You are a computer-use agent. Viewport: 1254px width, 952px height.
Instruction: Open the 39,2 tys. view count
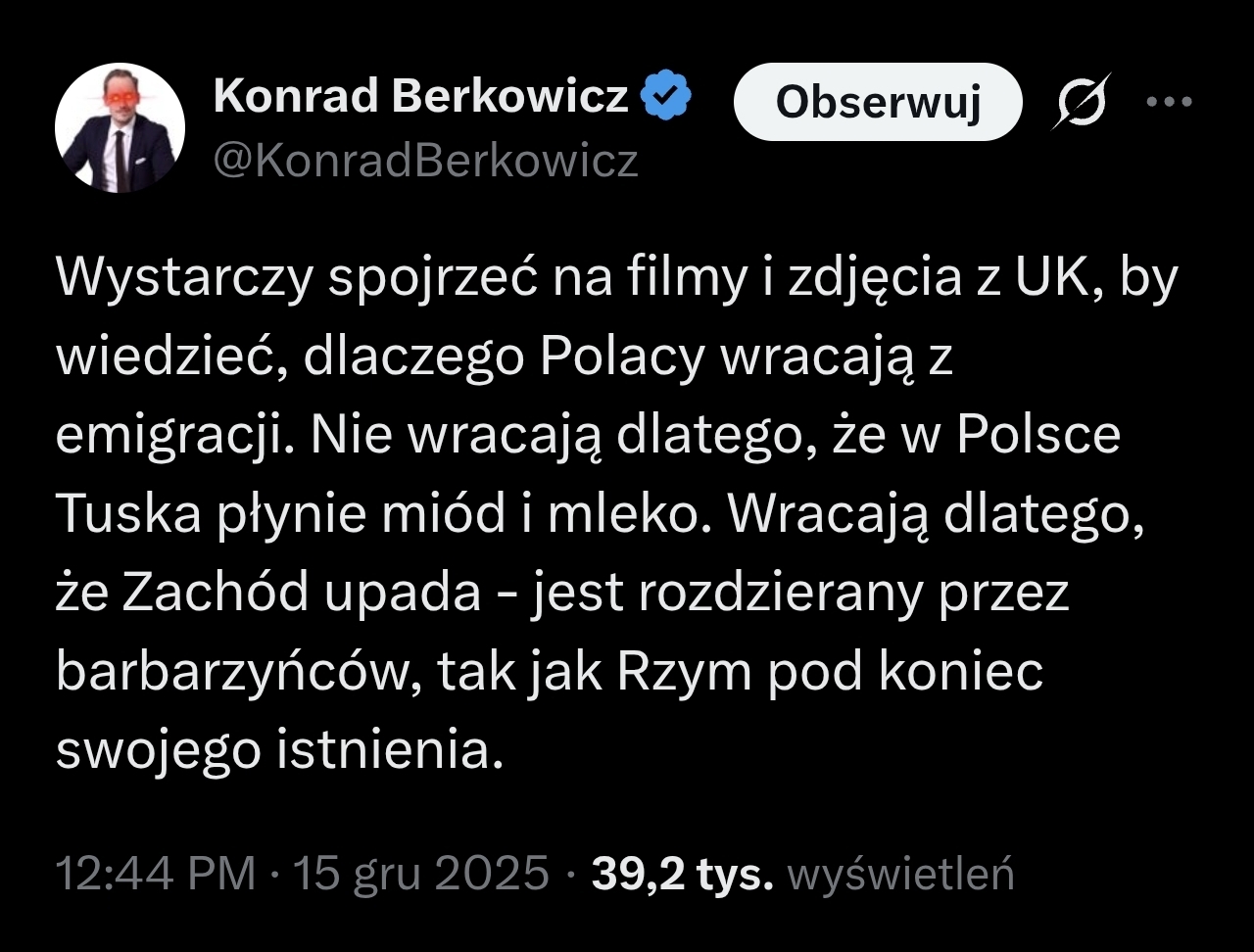(682, 873)
